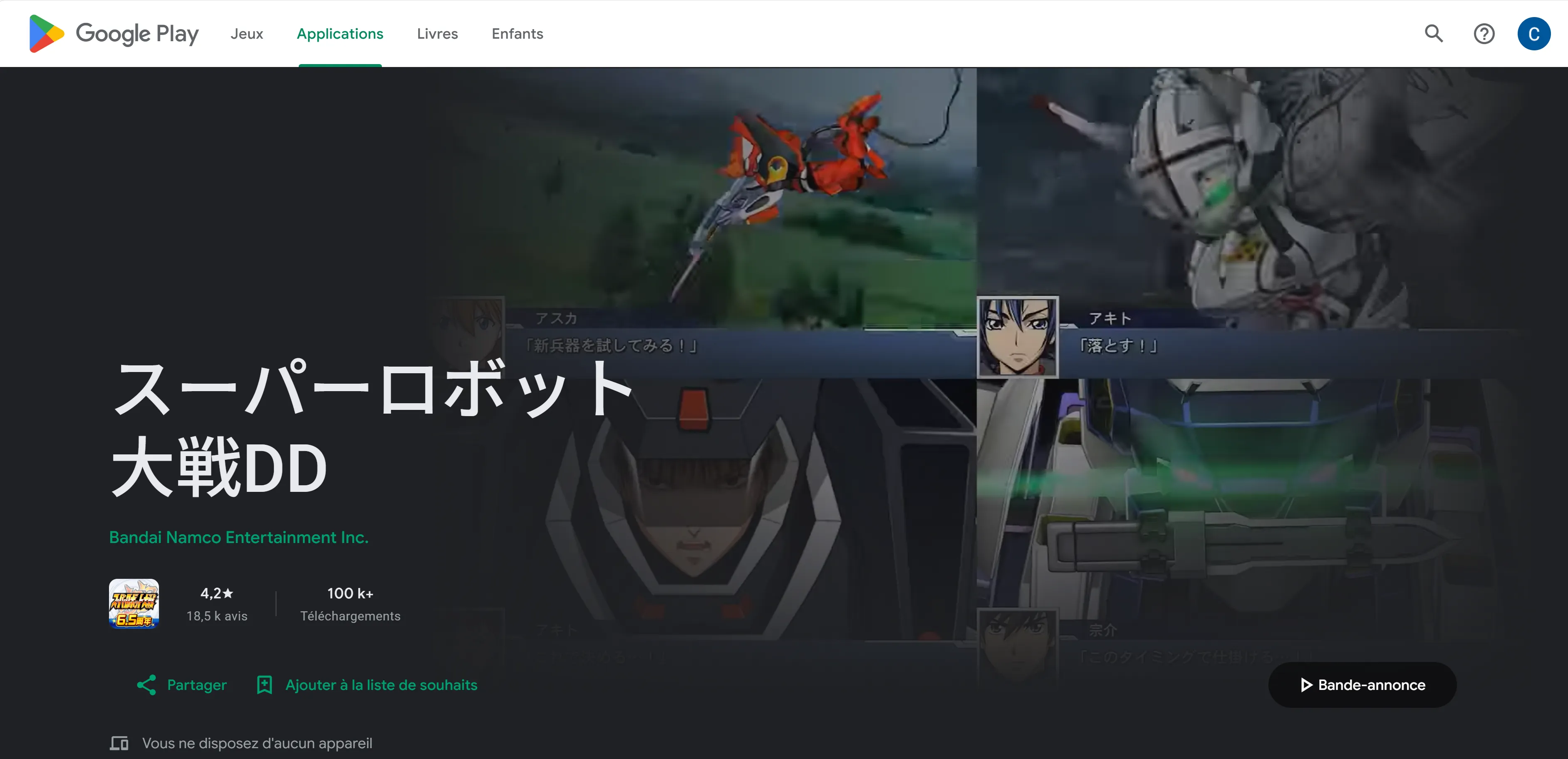Open the Livres tab
Screen dimensions: 1568x759
coord(437,33)
